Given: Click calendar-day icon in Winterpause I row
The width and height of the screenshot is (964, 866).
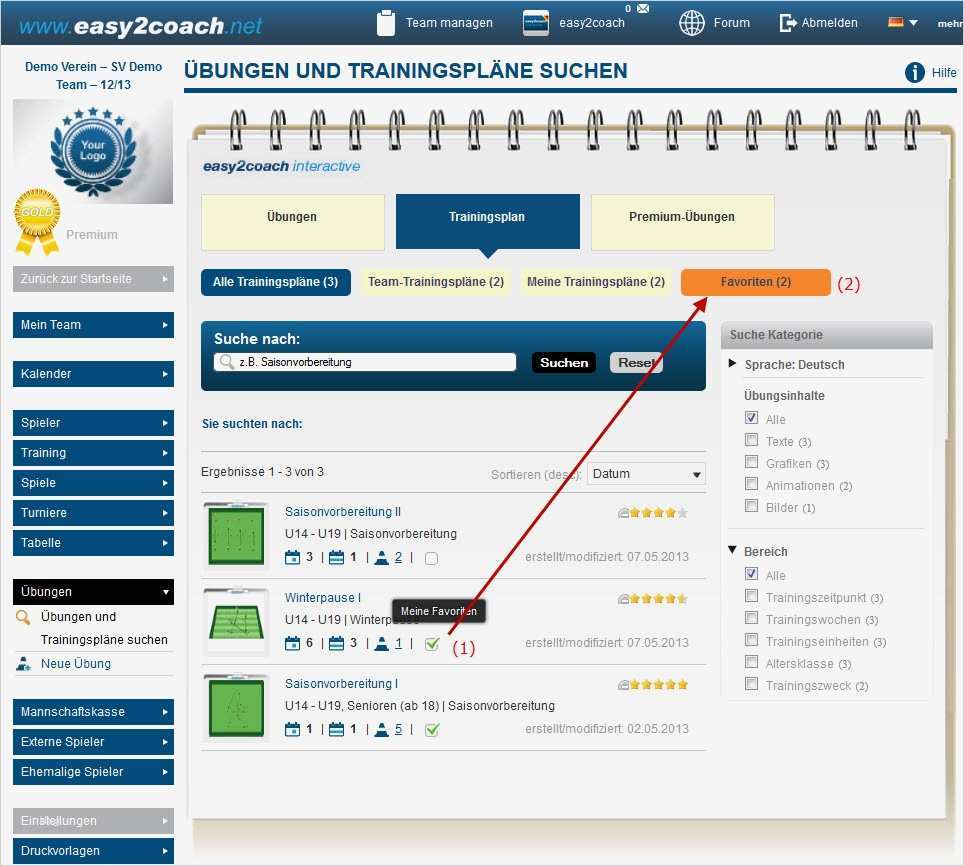Looking at the screenshot, I should point(293,644).
